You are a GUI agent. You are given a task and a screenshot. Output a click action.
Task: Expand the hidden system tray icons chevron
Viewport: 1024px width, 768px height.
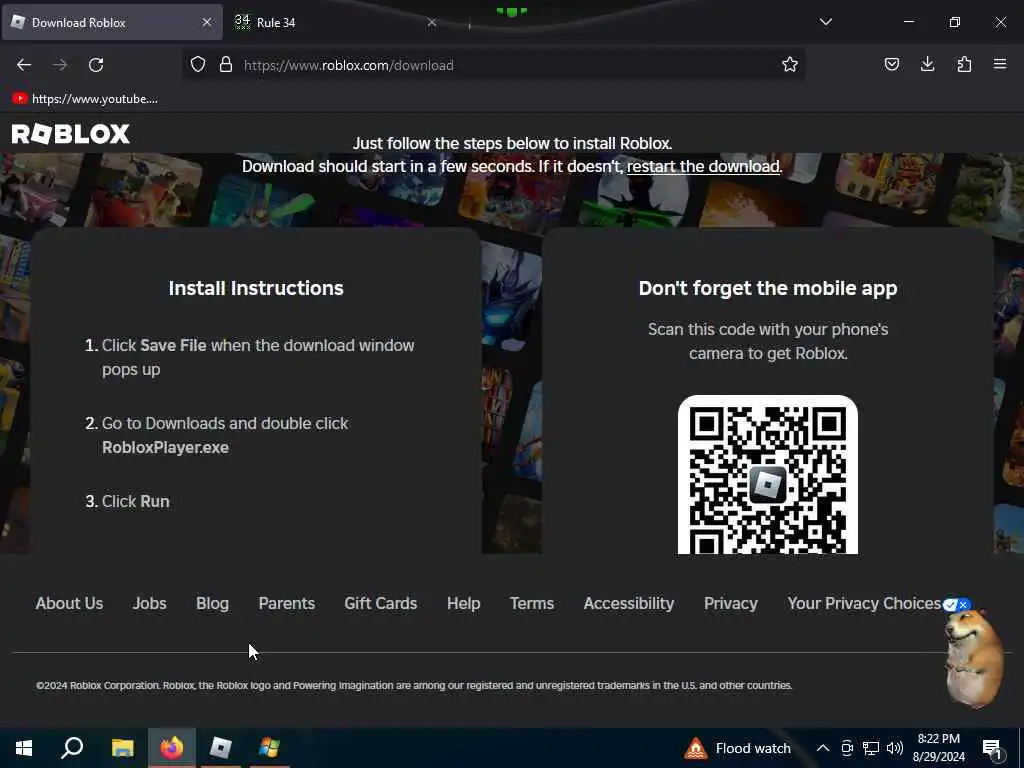[x=823, y=748]
